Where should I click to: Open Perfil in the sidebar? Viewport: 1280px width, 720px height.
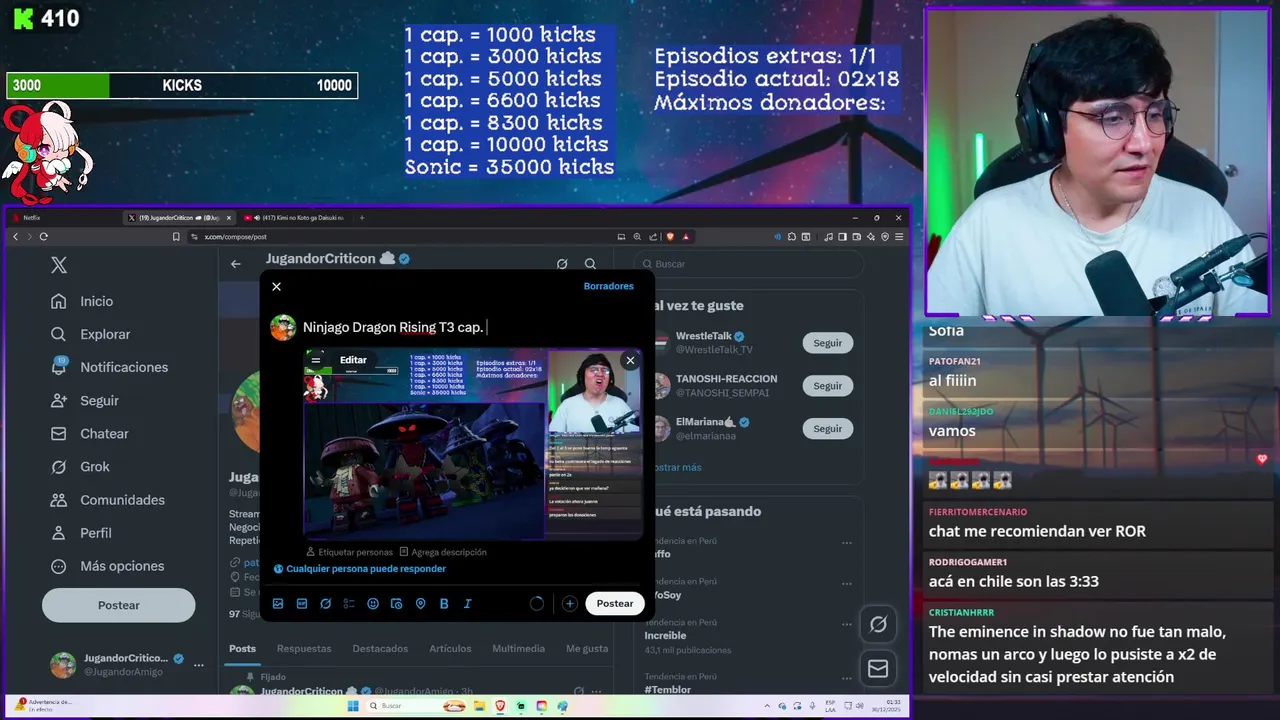pos(82,533)
